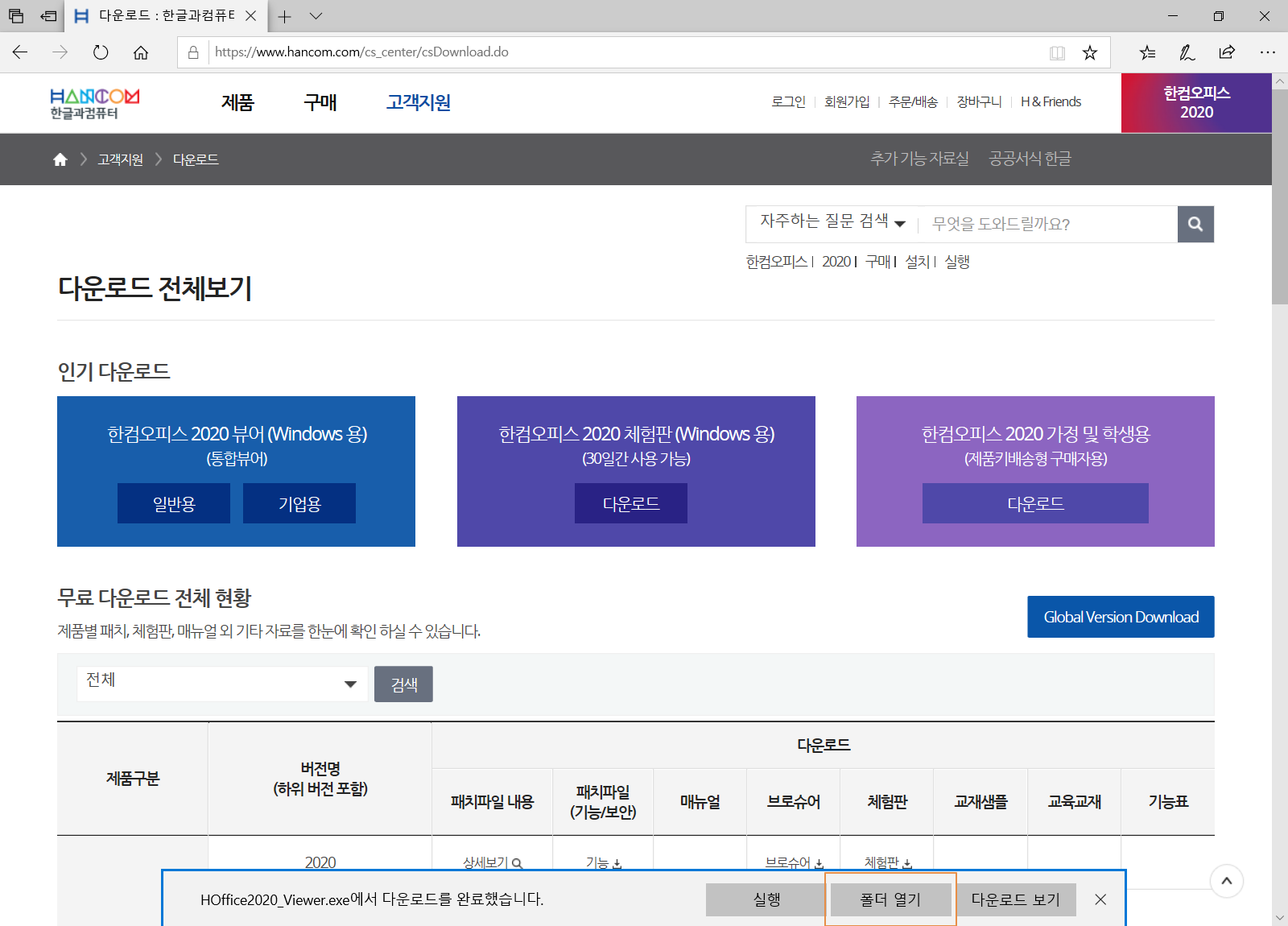The width and height of the screenshot is (1288, 926).
Task: Download viewer 일반용 version
Action: [174, 503]
